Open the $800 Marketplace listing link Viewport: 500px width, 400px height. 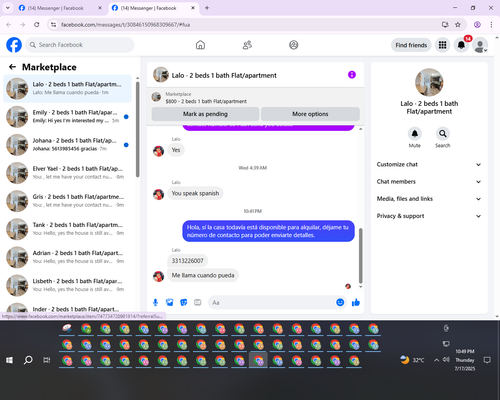(x=206, y=101)
